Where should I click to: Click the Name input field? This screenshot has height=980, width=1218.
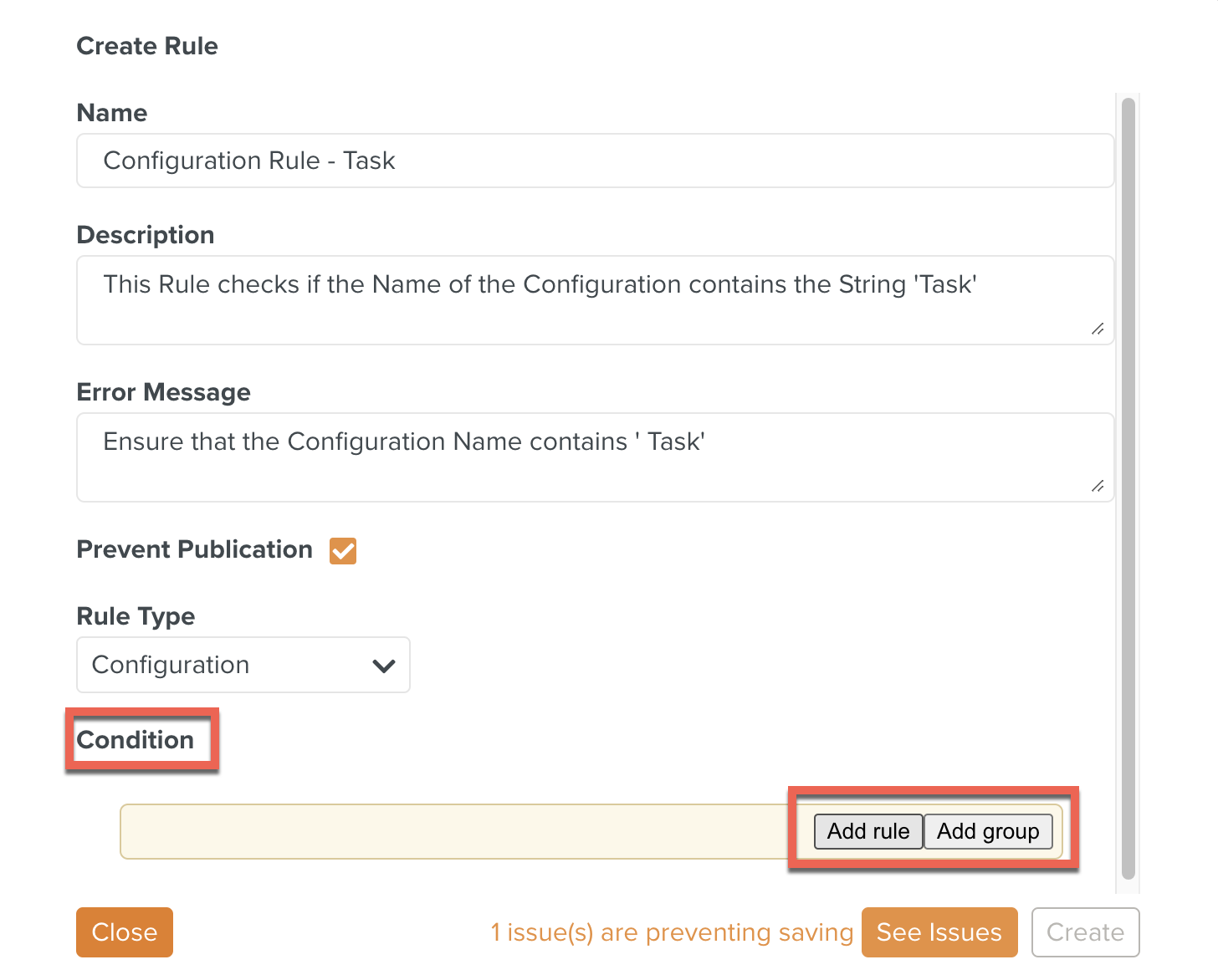(594, 161)
